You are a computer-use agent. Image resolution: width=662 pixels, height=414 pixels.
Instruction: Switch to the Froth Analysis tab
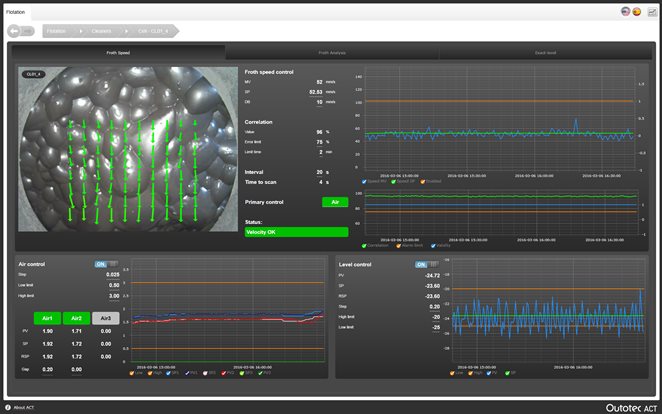332,53
